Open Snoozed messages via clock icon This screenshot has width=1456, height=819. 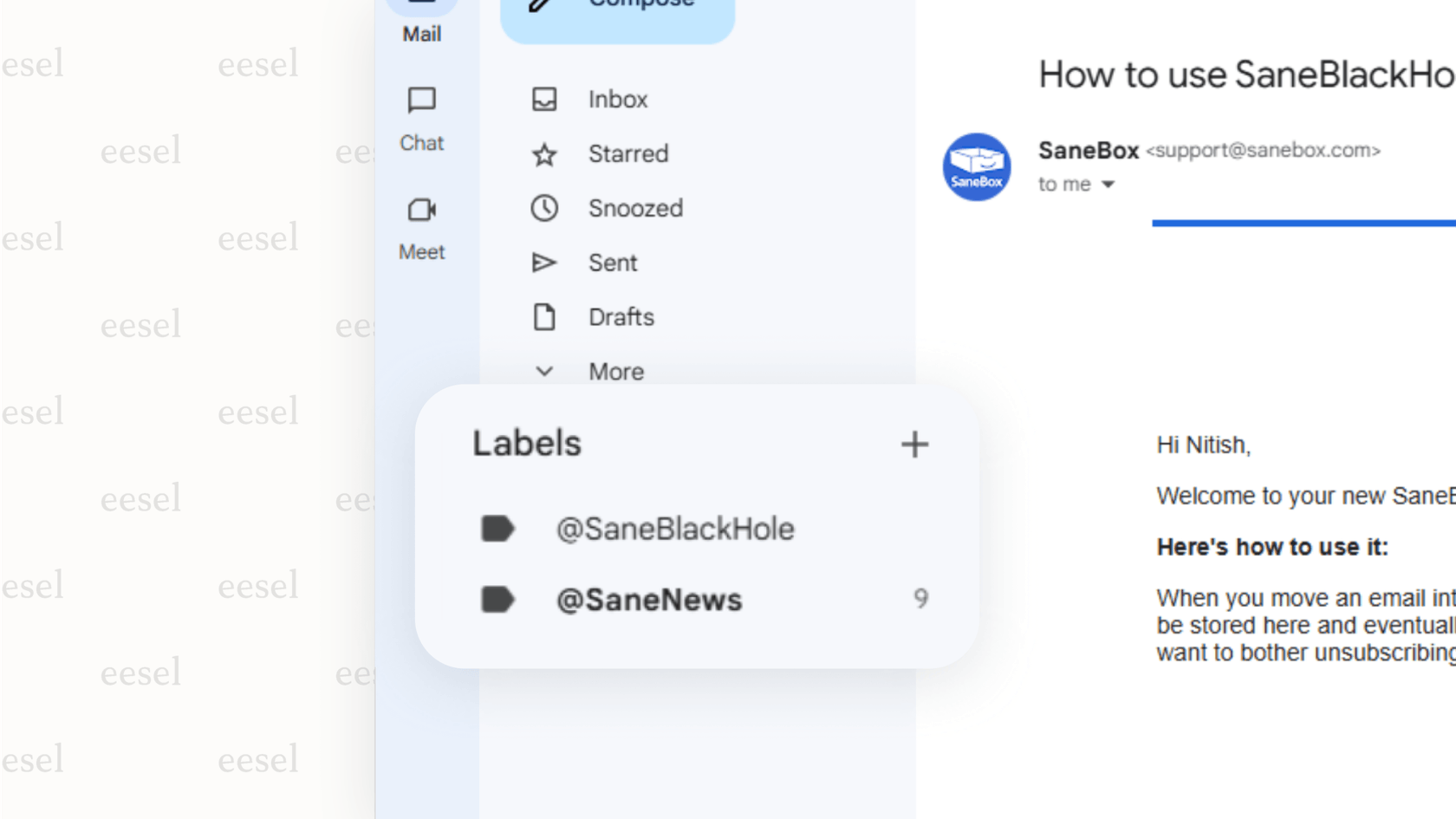point(545,208)
